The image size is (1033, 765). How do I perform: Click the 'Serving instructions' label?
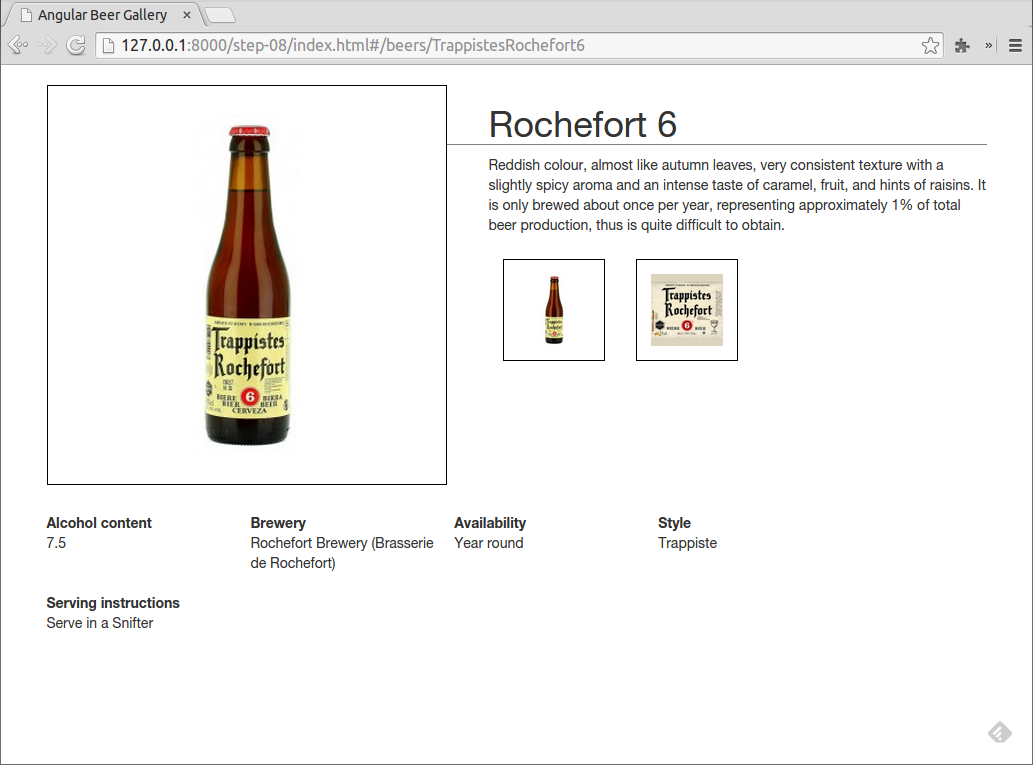pyautogui.click(x=113, y=603)
